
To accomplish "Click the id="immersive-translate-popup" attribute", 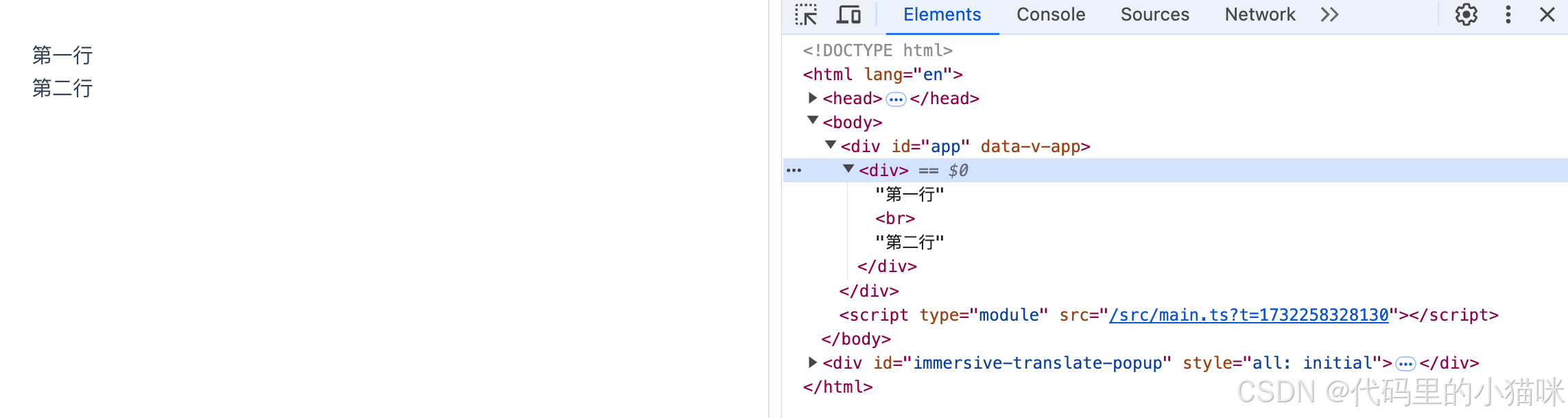I will [x=1022, y=363].
